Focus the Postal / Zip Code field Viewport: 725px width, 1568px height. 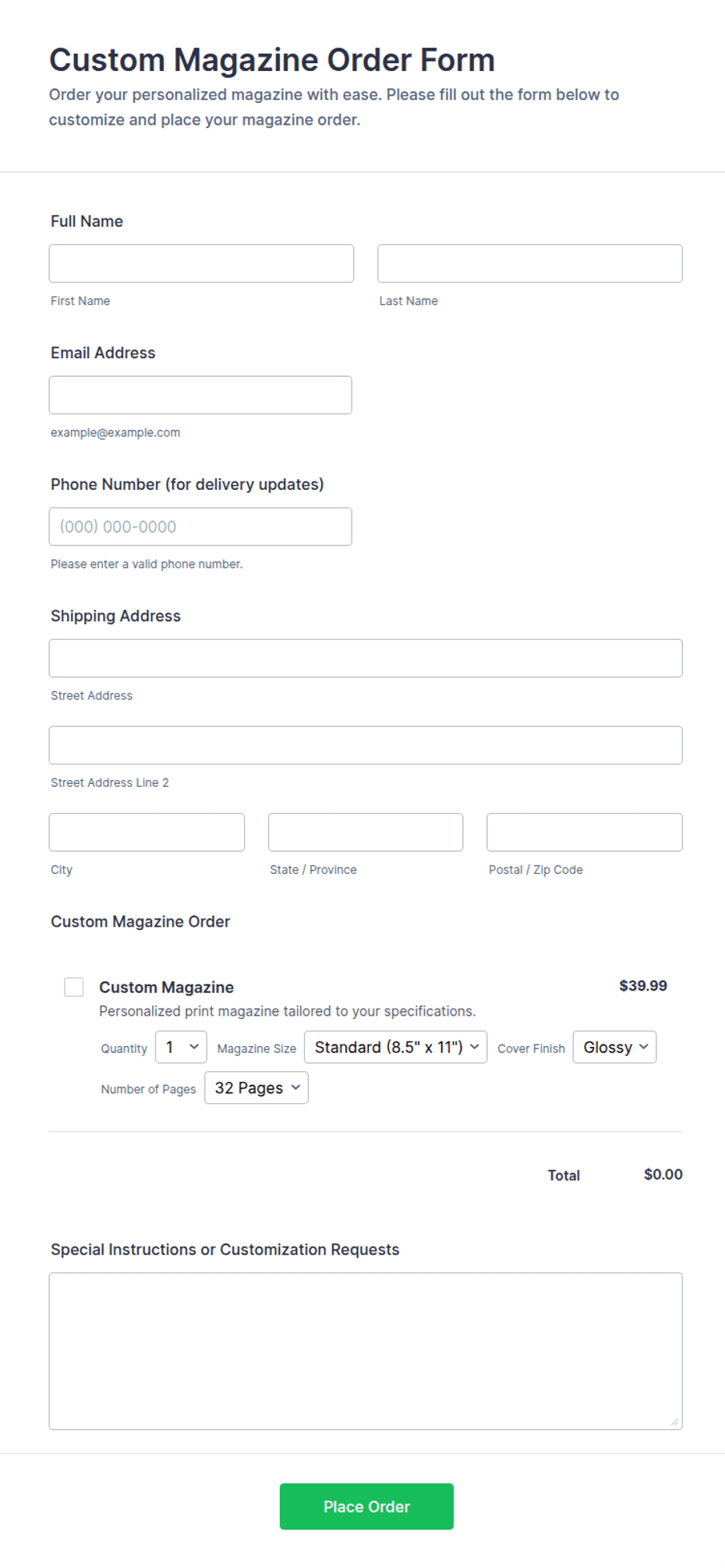click(x=585, y=832)
